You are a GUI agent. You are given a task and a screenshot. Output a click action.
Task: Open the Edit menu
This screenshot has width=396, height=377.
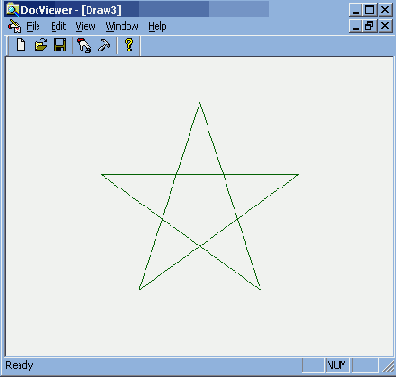[x=59, y=26]
